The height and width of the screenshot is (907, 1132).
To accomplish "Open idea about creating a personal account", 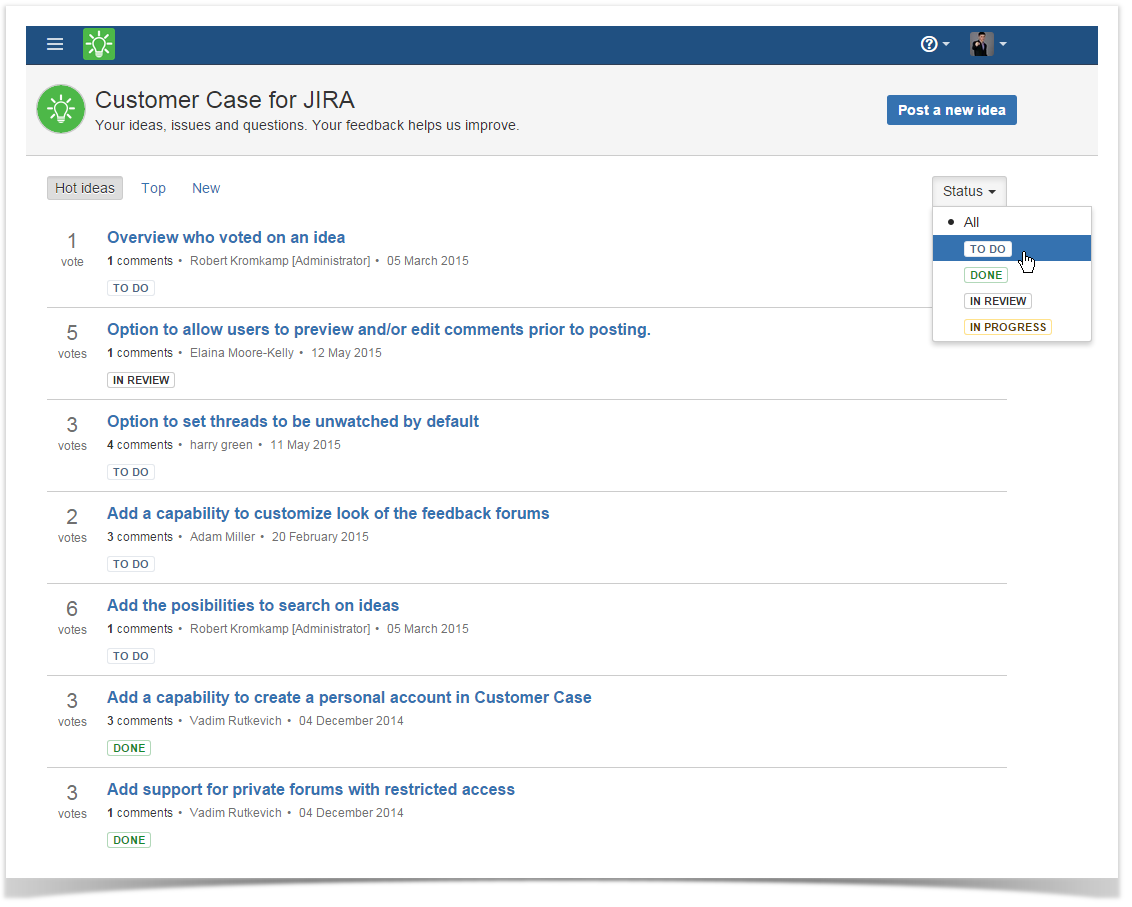I will [x=349, y=698].
